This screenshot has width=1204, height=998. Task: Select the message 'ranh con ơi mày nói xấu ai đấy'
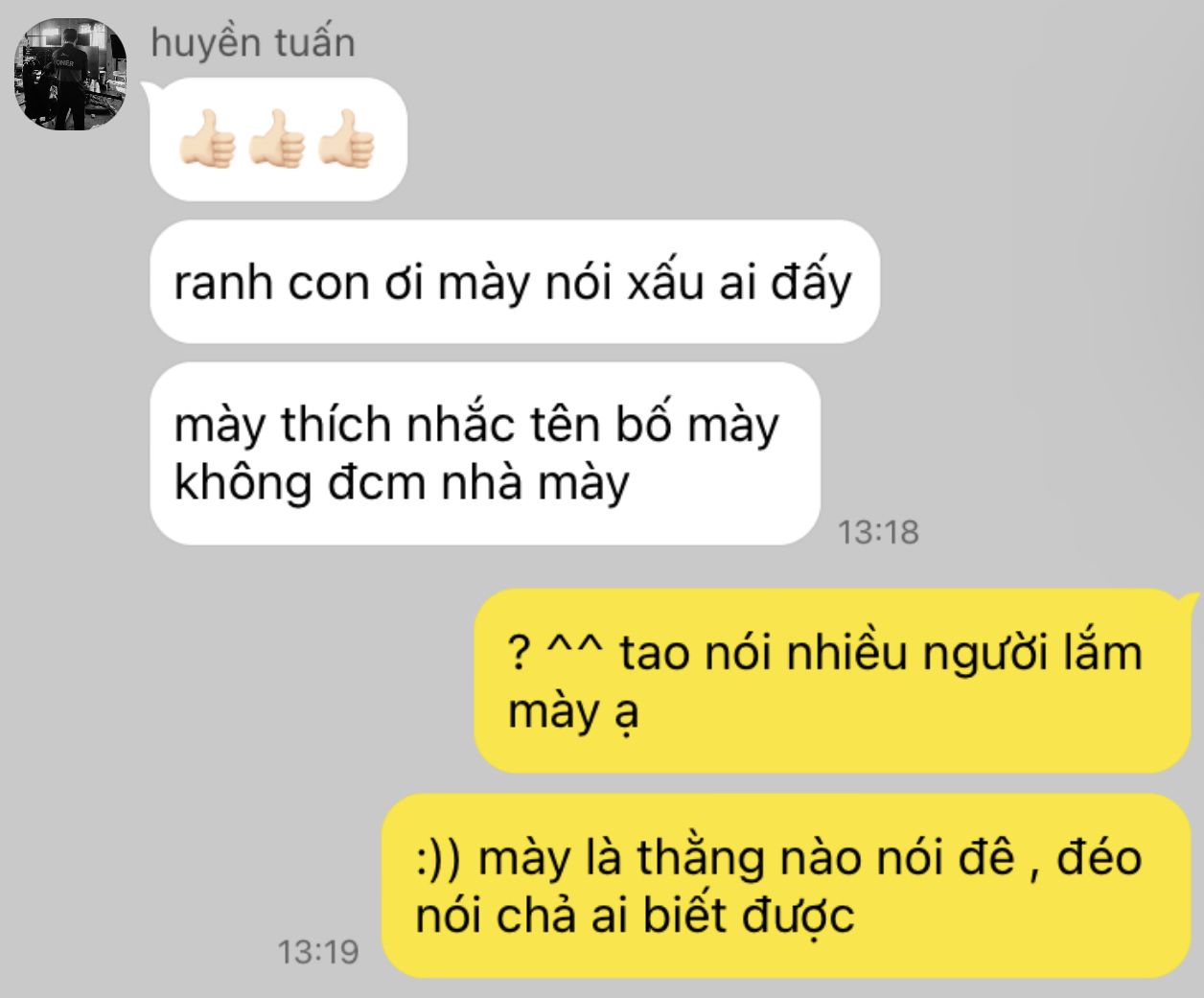pyautogui.click(x=515, y=282)
